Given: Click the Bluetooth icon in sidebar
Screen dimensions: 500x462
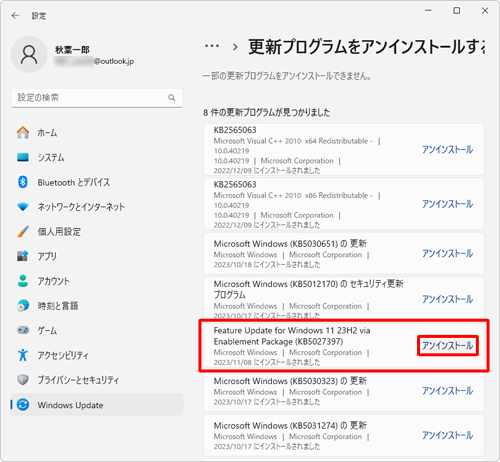Looking at the screenshot, I should pyautogui.click(x=23, y=182).
